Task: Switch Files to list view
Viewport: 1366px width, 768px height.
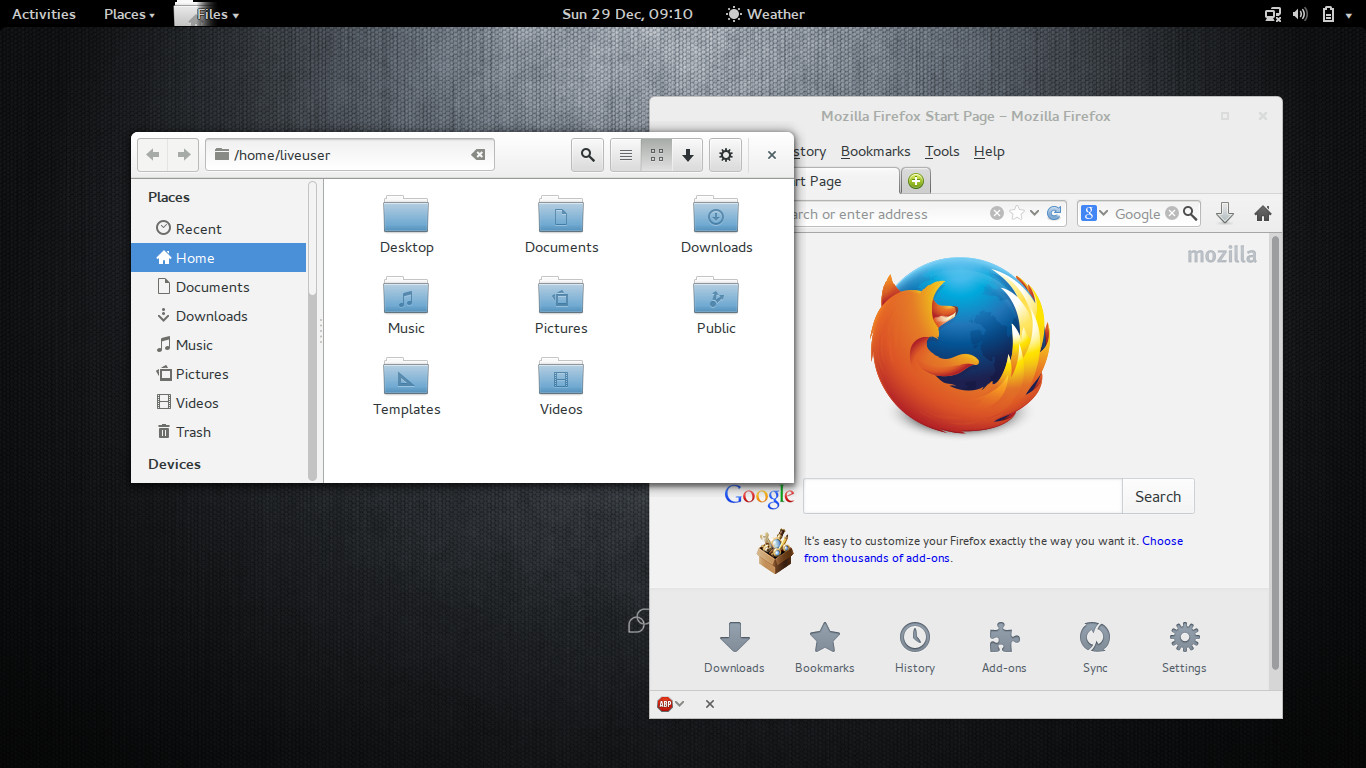Action: click(626, 155)
